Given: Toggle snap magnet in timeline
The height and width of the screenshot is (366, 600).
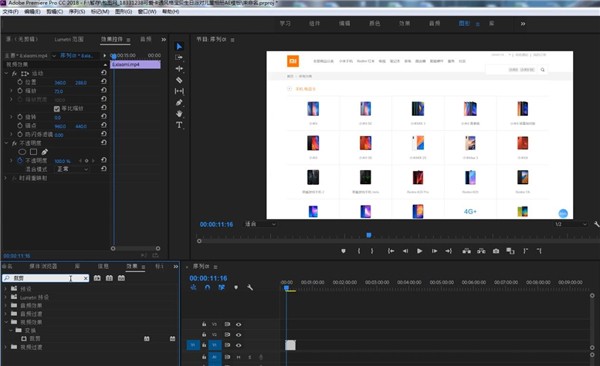Looking at the screenshot, I should (x=207, y=287).
